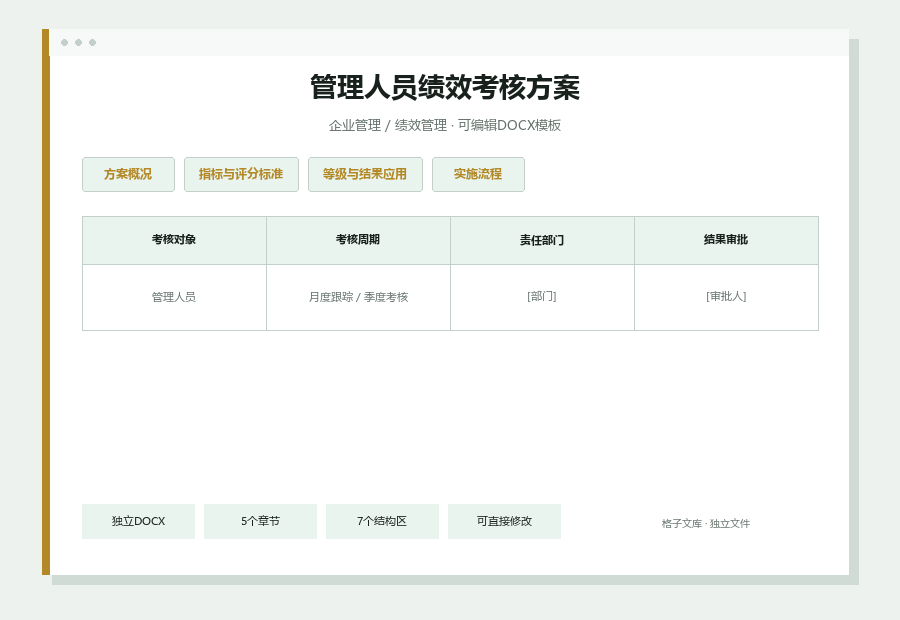The image size is (900, 620).
Task: Click the title 管理人员绩效考核方案
Action: click(x=445, y=87)
